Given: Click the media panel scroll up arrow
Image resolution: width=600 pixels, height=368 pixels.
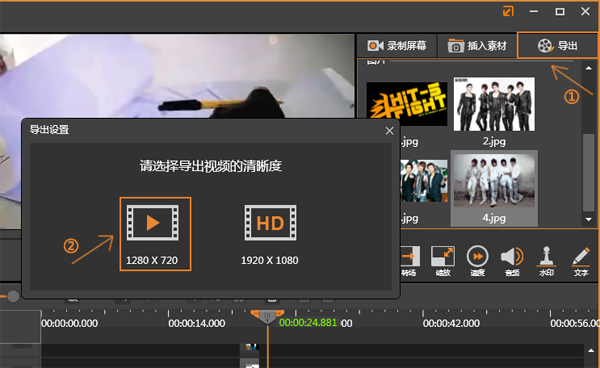Looking at the screenshot, I should [589, 68].
